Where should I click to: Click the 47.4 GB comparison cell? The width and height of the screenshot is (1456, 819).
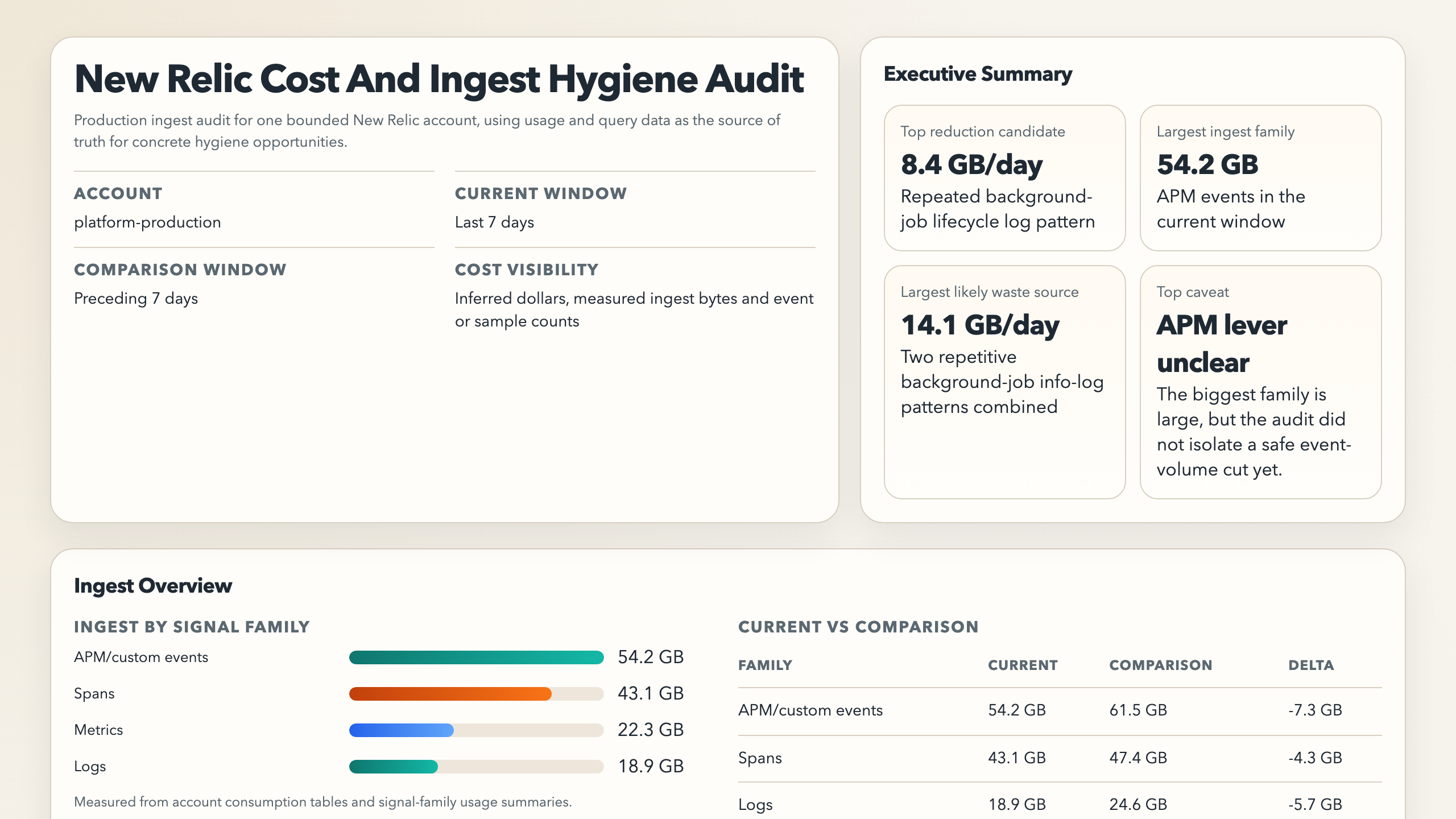pos(1138,758)
